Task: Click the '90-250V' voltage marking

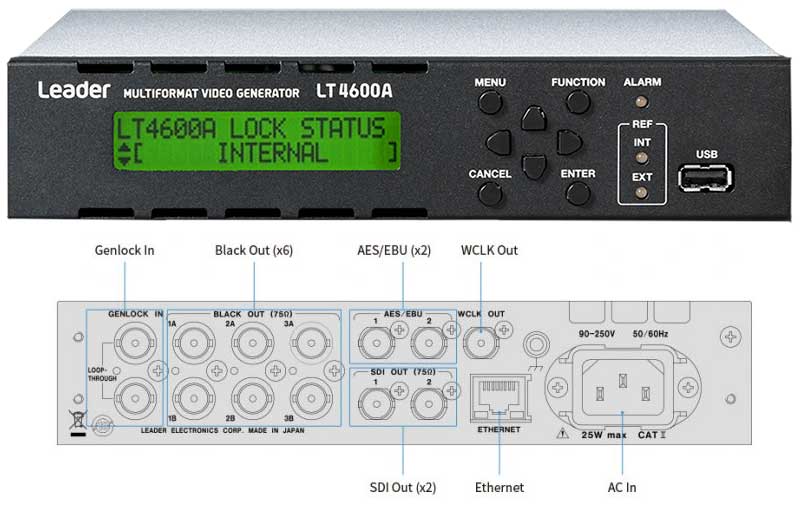Action: (x=596, y=334)
